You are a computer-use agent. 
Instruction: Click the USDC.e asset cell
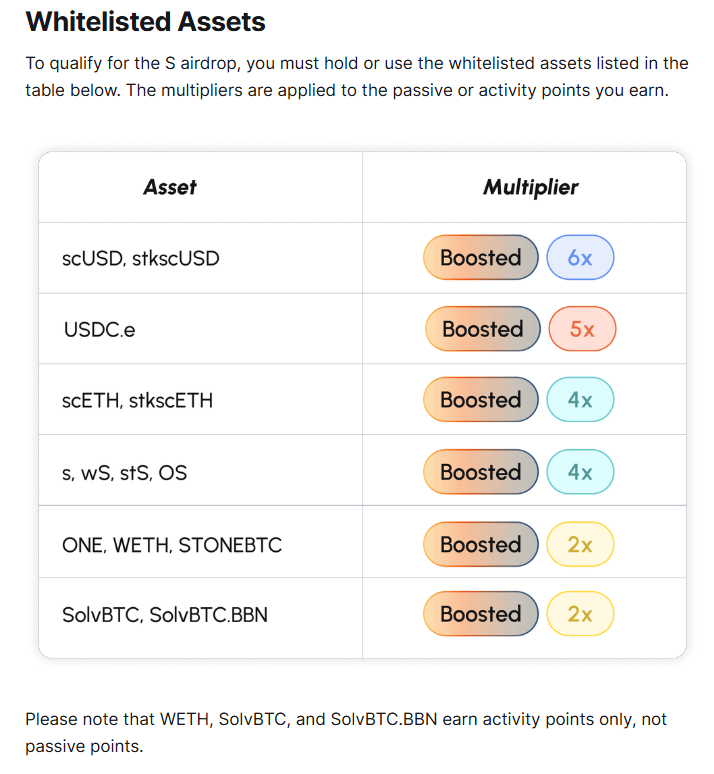click(x=99, y=329)
